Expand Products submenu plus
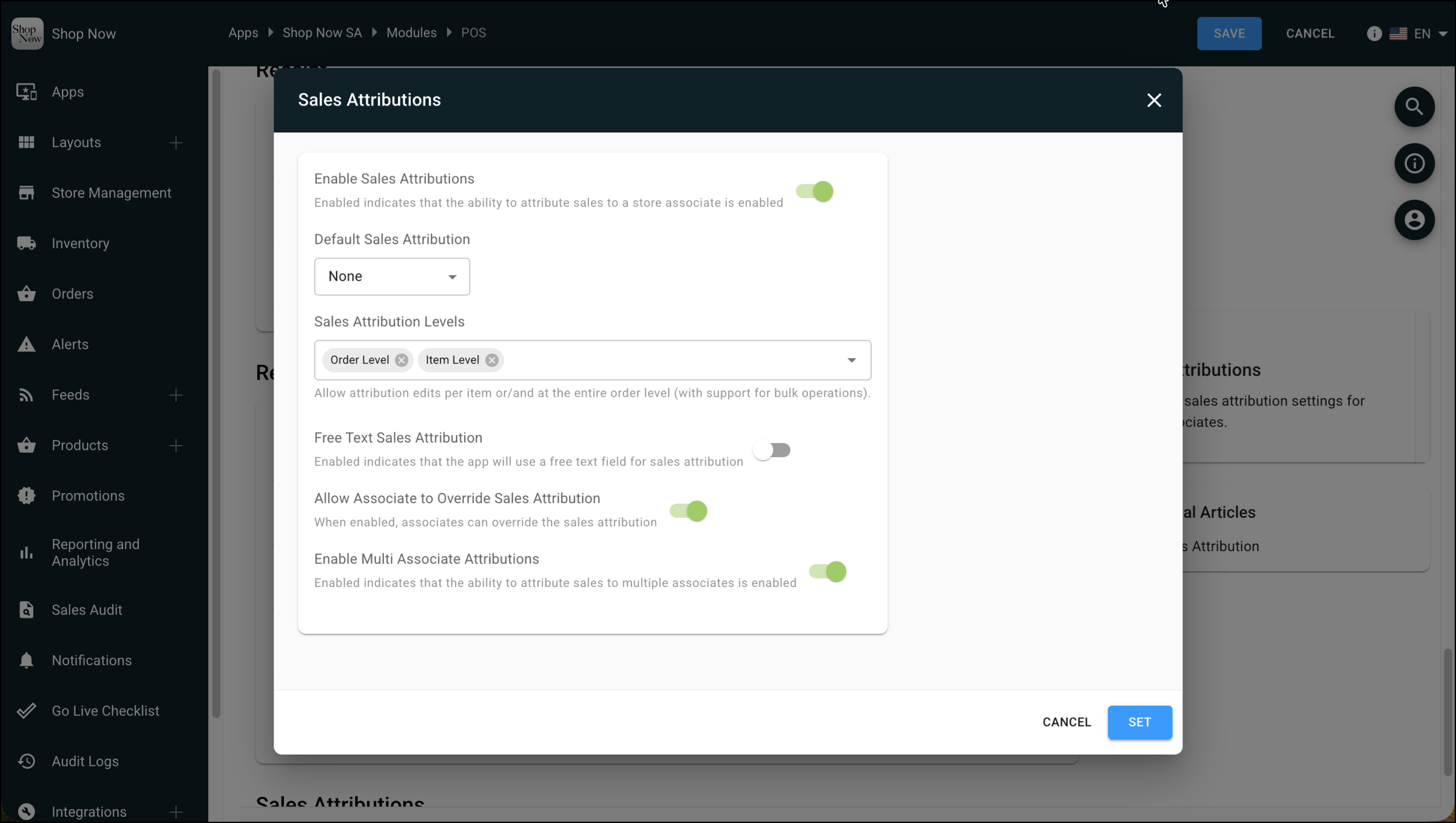This screenshot has width=1456, height=823. (176, 445)
